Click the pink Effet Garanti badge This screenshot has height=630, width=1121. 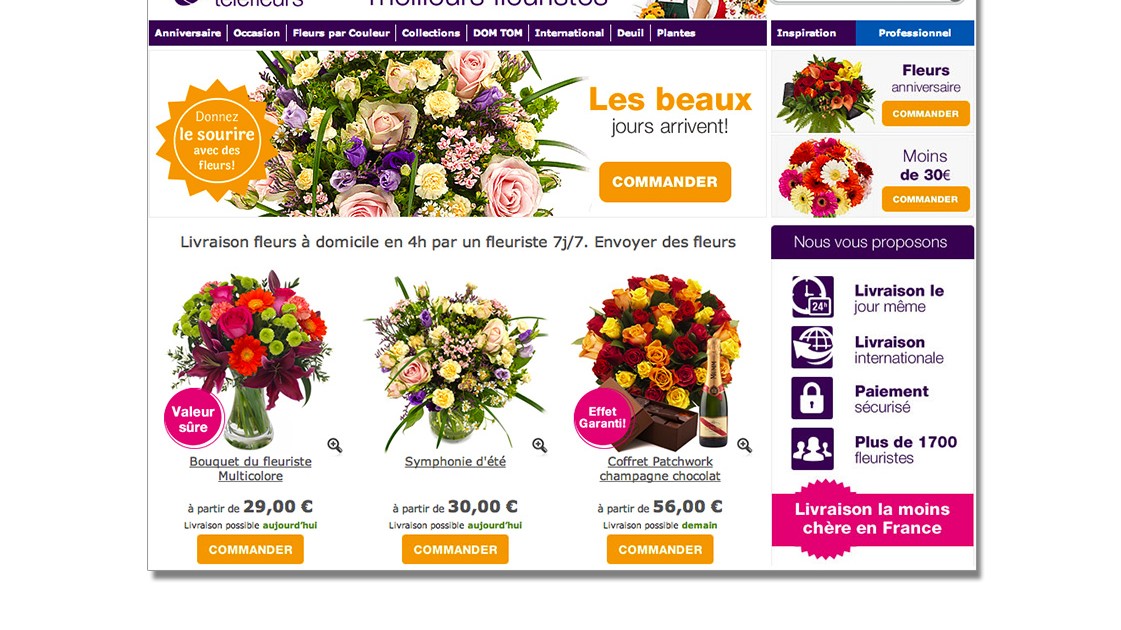tap(602, 418)
